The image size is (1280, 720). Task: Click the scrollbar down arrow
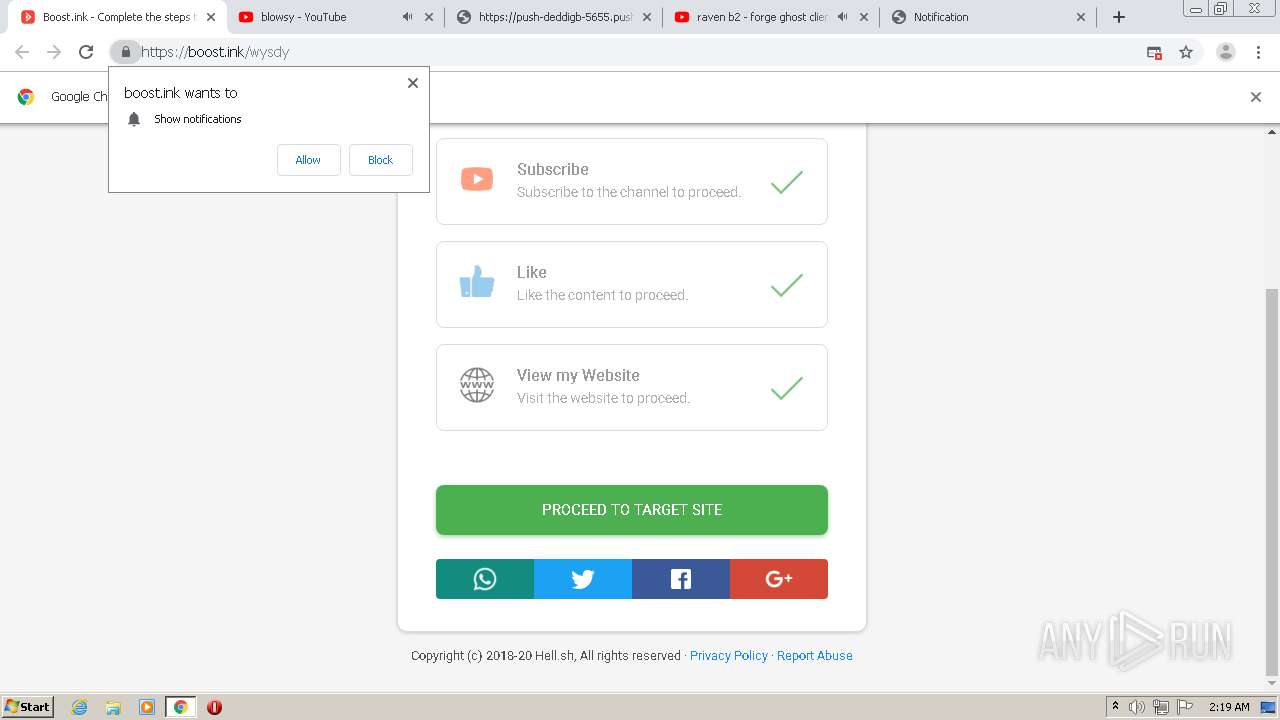(x=1272, y=686)
